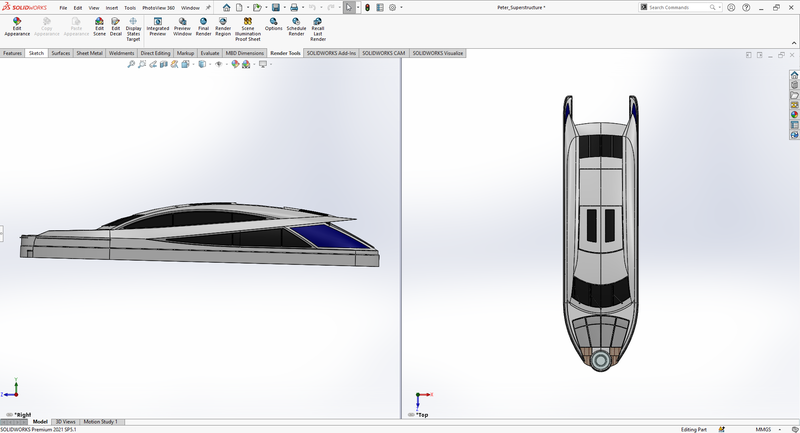Switch to the 3D Views tab
The height and width of the screenshot is (433, 800).
coord(65,422)
